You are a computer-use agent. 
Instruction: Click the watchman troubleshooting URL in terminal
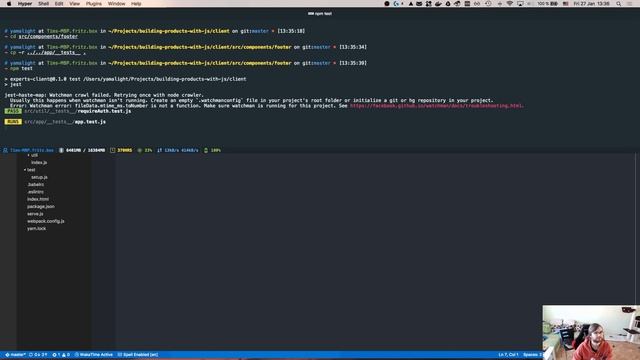pos(436,106)
